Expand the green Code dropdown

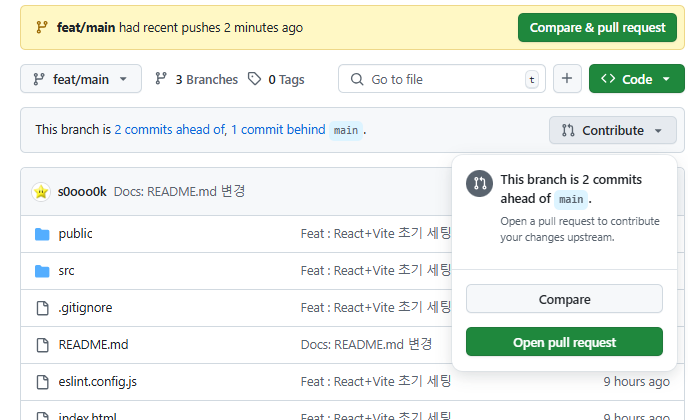[637, 79]
